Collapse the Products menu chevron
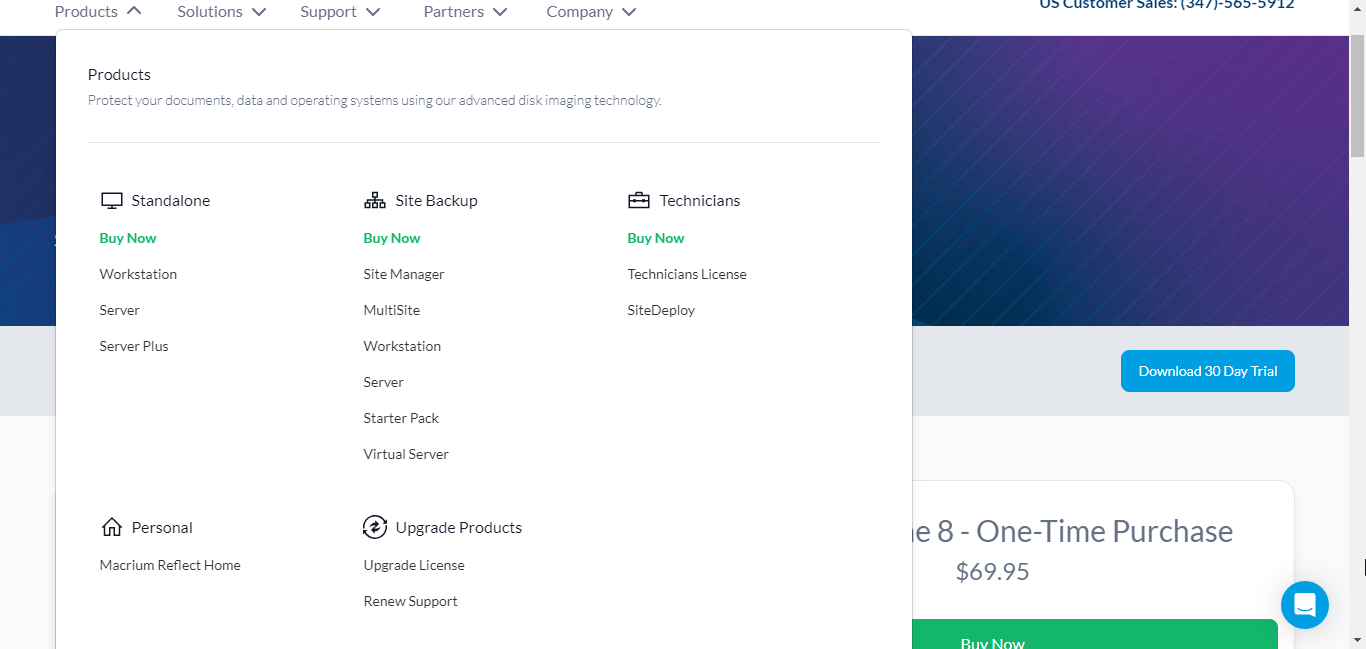Screen dimensions: 1366x649 [134, 11]
